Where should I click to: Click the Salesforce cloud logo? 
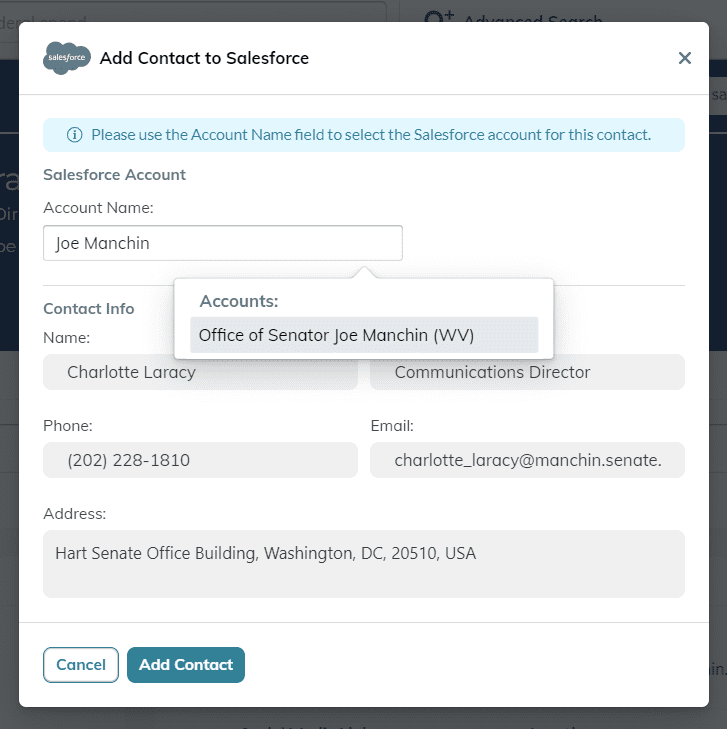[x=67, y=58]
